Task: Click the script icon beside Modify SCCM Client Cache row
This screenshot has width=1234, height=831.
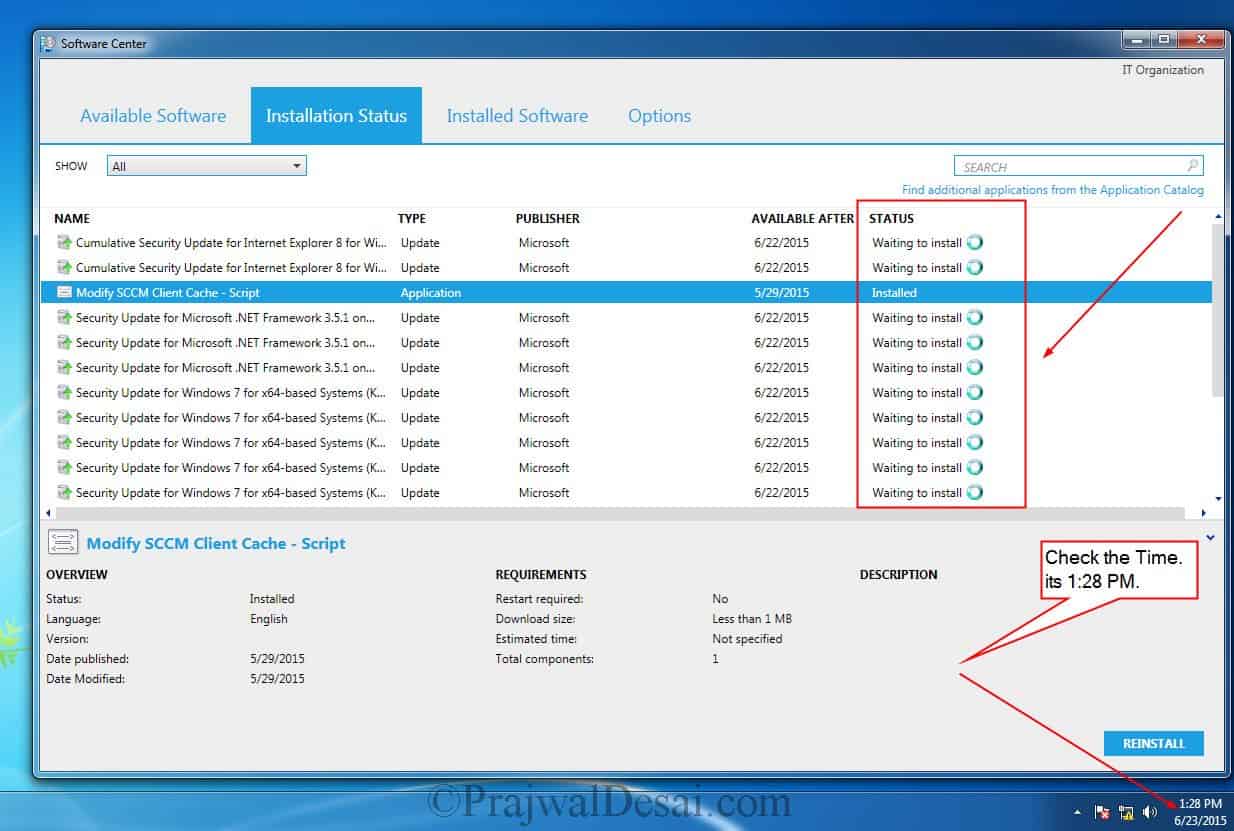Action: (64, 293)
